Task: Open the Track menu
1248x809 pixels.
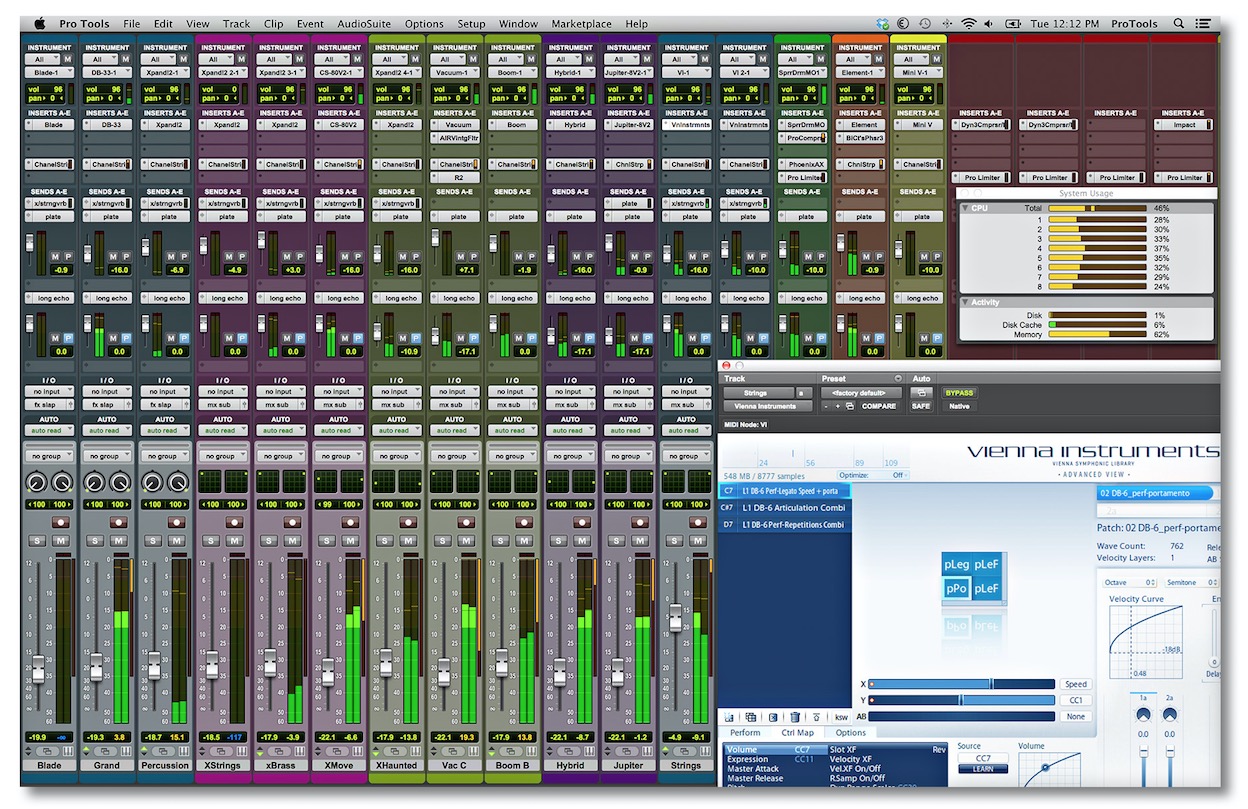Action: tap(237, 23)
